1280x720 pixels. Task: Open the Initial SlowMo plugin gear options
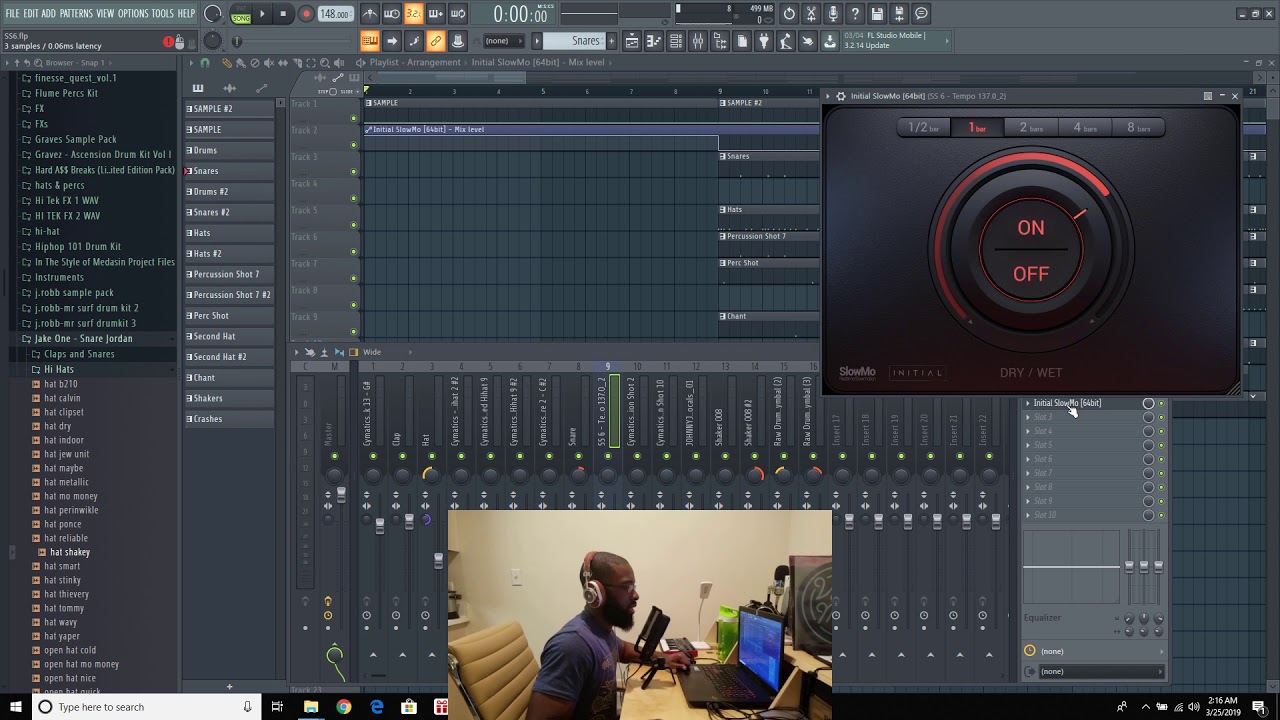[840, 96]
